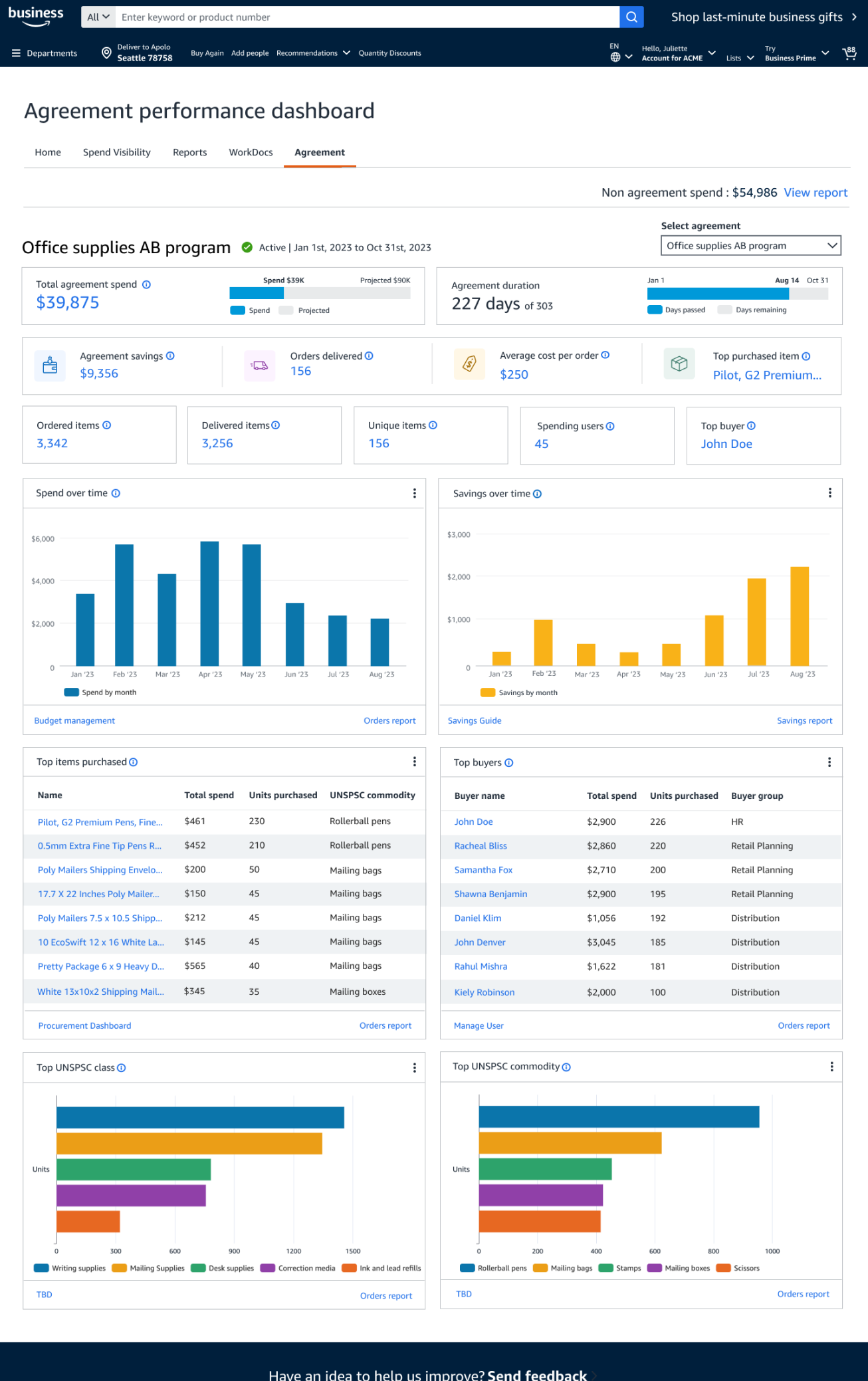Click the Agreement savings wallet icon
This screenshot has height=1381, width=868.
click(50, 366)
